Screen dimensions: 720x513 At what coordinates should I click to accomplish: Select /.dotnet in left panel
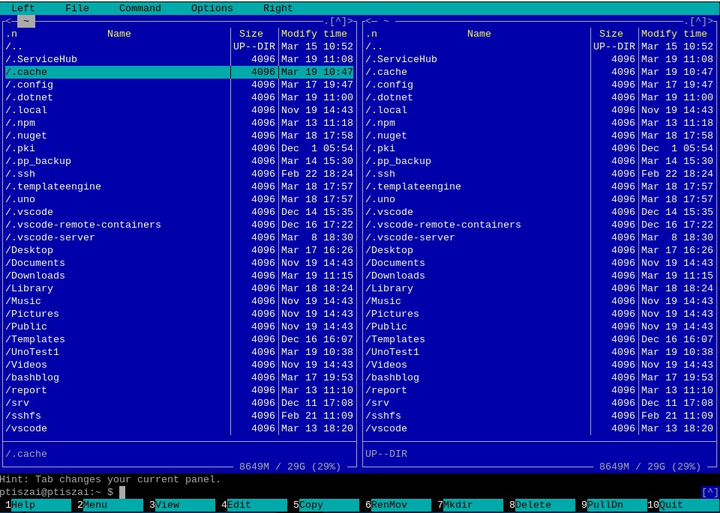179,97
